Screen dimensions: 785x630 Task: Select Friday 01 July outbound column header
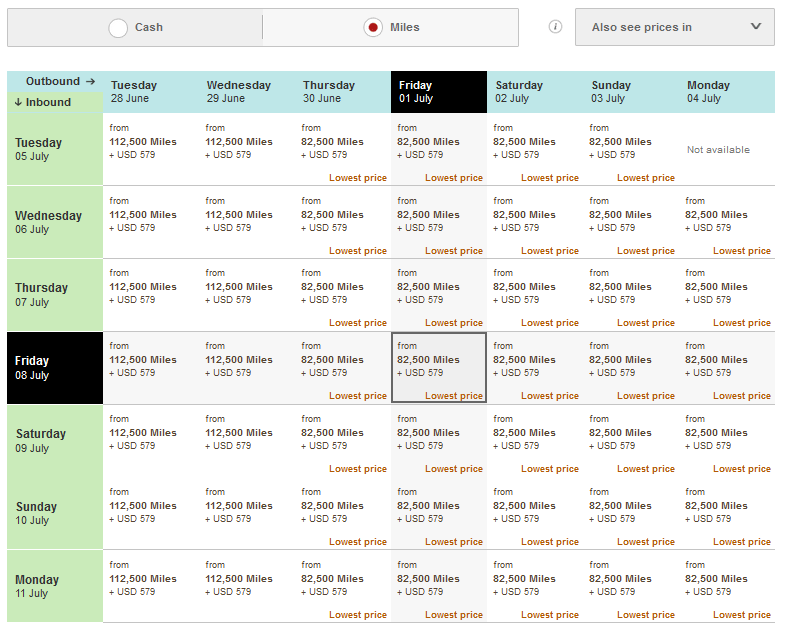pyautogui.click(x=439, y=92)
